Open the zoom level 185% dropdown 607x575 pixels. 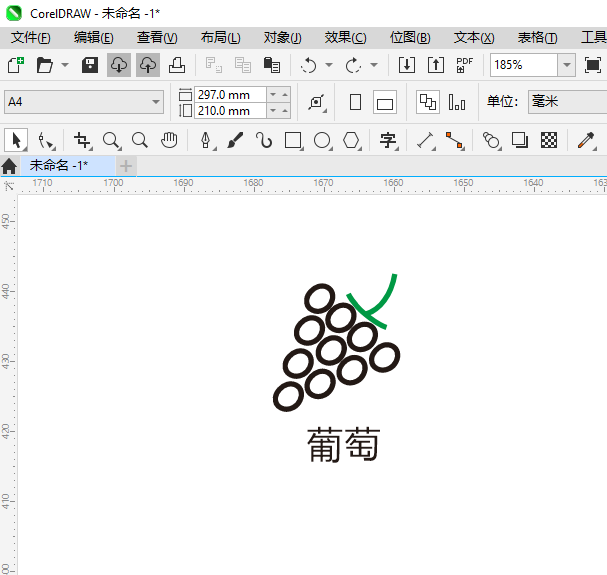tap(567, 65)
